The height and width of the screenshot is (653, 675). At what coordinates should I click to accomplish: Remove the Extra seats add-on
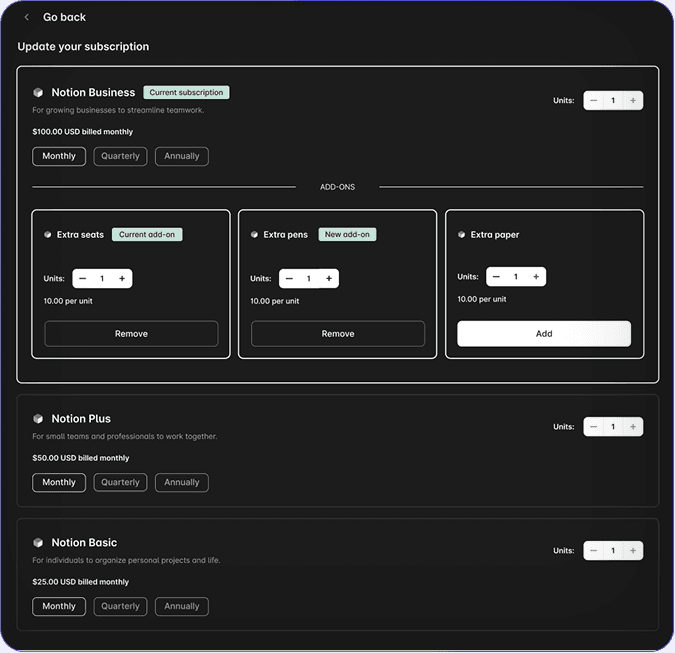131,334
